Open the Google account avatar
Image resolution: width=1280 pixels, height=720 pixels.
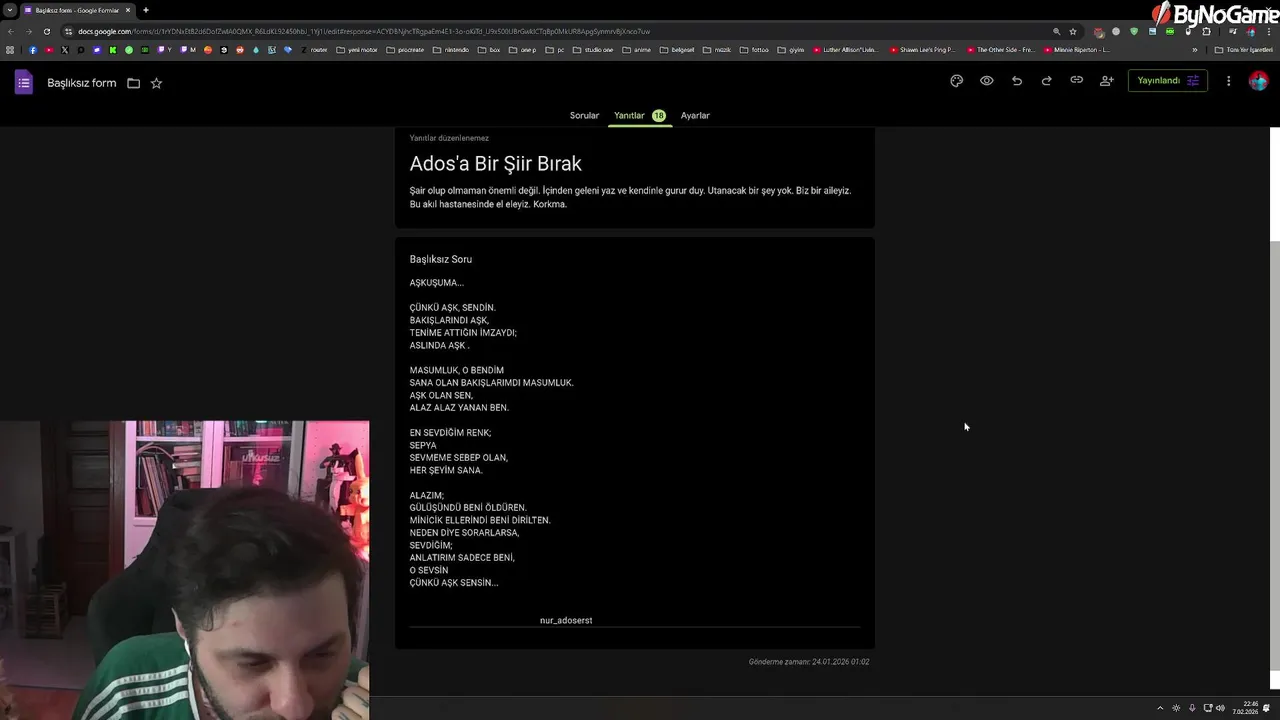pos(1259,81)
